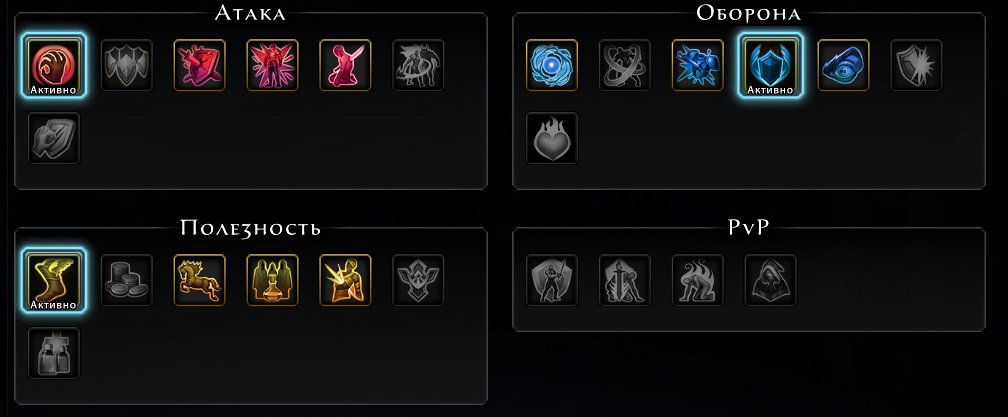Select the grey burst-shield icon in Оборона

pos(916,65)
